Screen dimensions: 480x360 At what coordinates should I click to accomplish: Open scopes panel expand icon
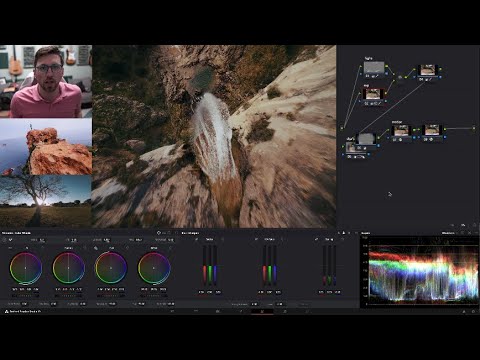coord(463,233)
